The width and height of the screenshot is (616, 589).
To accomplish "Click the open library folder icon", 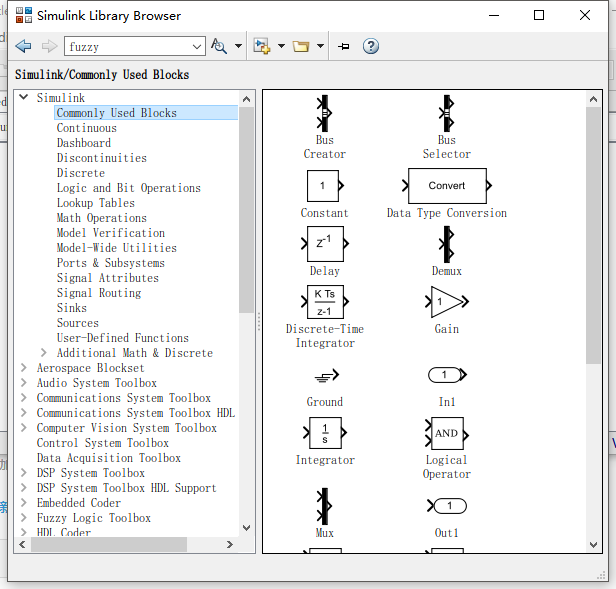I will pyautogui.click(x=301, y=46).
